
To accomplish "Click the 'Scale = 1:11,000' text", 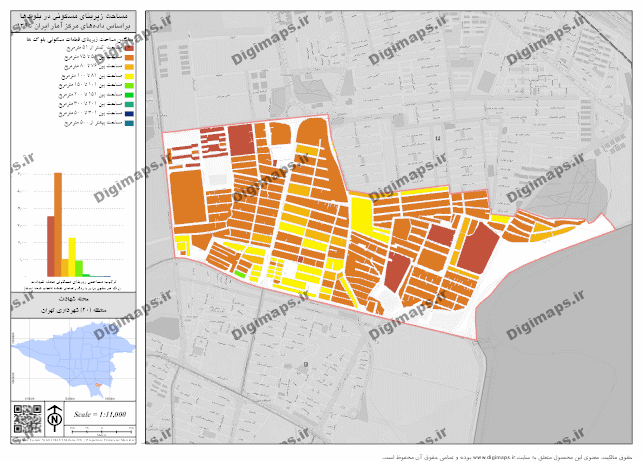I will pyautogui.click(x=100, y=414).
